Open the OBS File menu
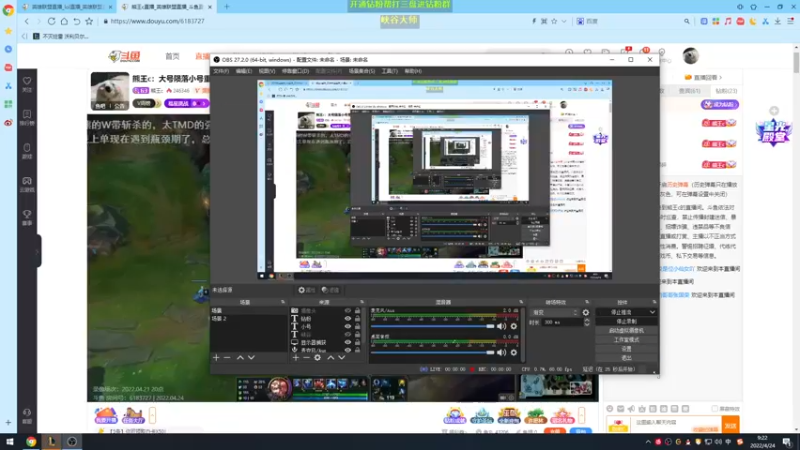 tap(221, 71)
